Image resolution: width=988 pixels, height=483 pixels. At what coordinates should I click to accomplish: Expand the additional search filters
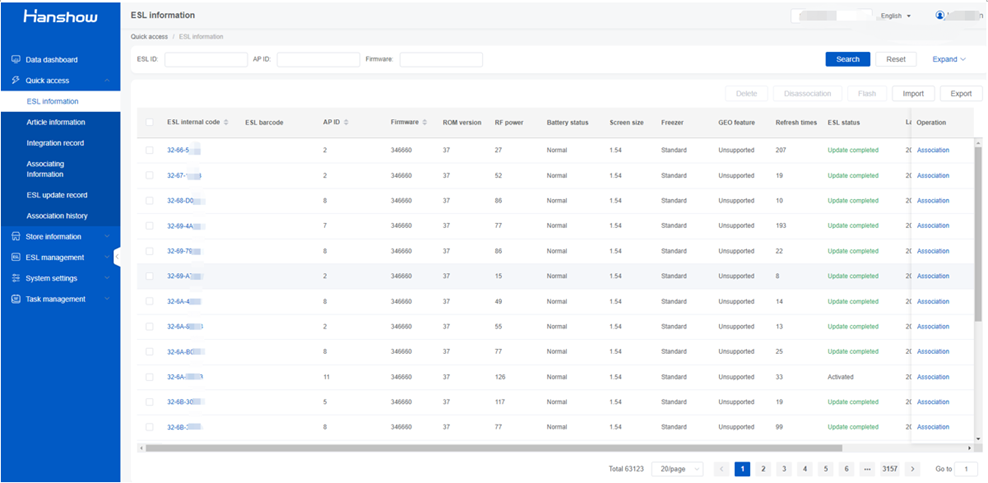coord(949,59)
